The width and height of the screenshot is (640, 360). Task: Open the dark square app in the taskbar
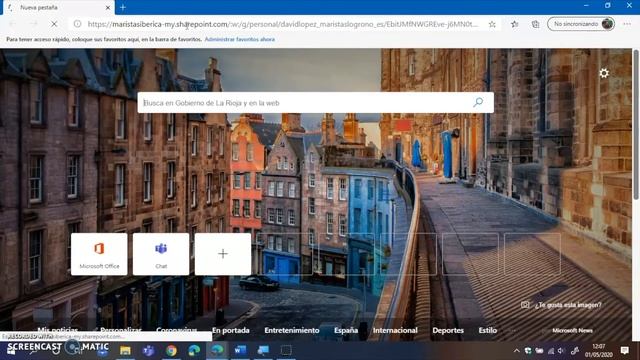point(286,350)
